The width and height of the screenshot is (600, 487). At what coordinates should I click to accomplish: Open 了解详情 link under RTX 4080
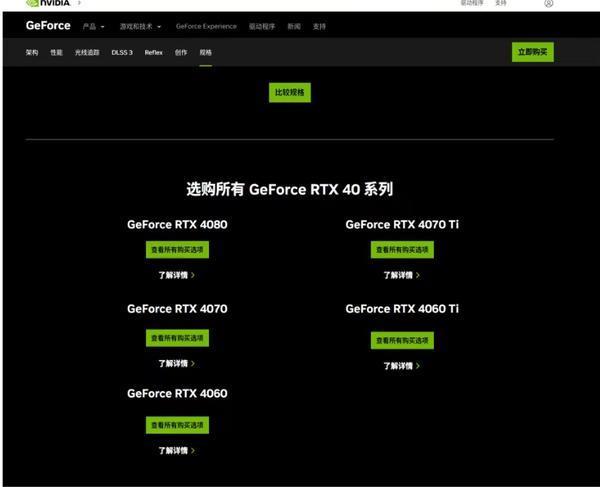(x=177, y=275)
